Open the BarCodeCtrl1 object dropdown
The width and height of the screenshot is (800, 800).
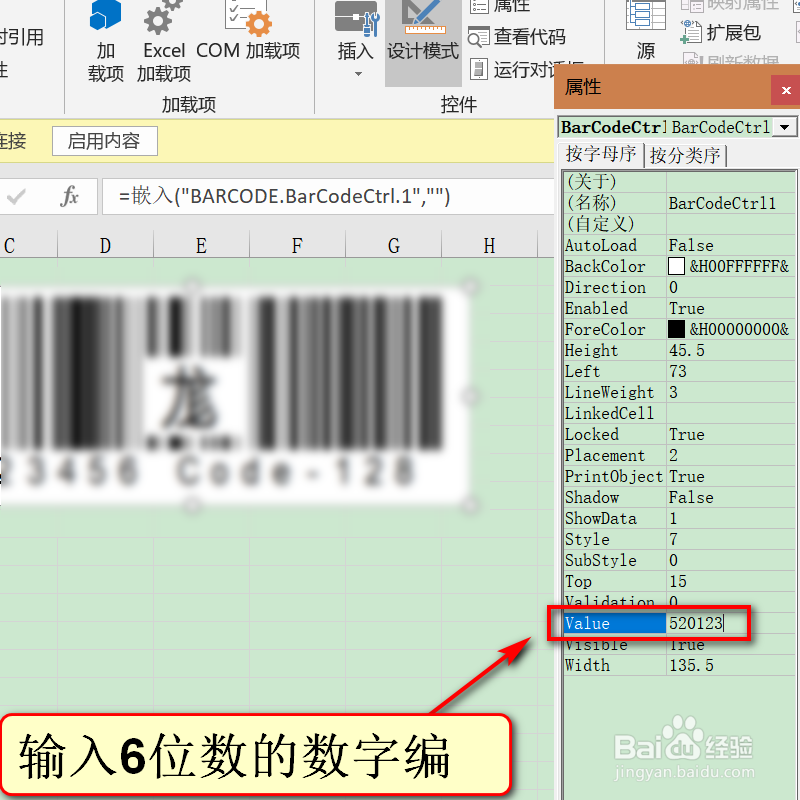(785, 127)
